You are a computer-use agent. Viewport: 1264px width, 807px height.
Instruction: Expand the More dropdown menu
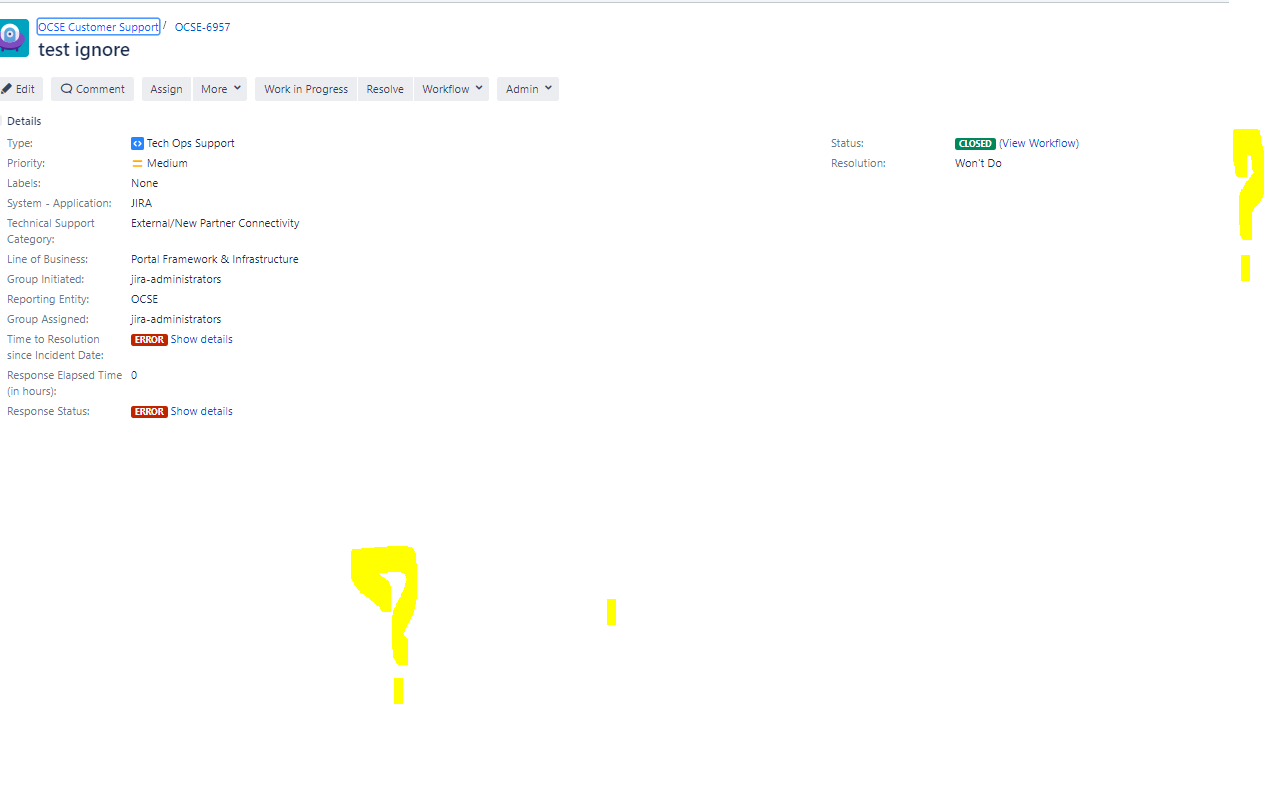click(x=220, y=89)
